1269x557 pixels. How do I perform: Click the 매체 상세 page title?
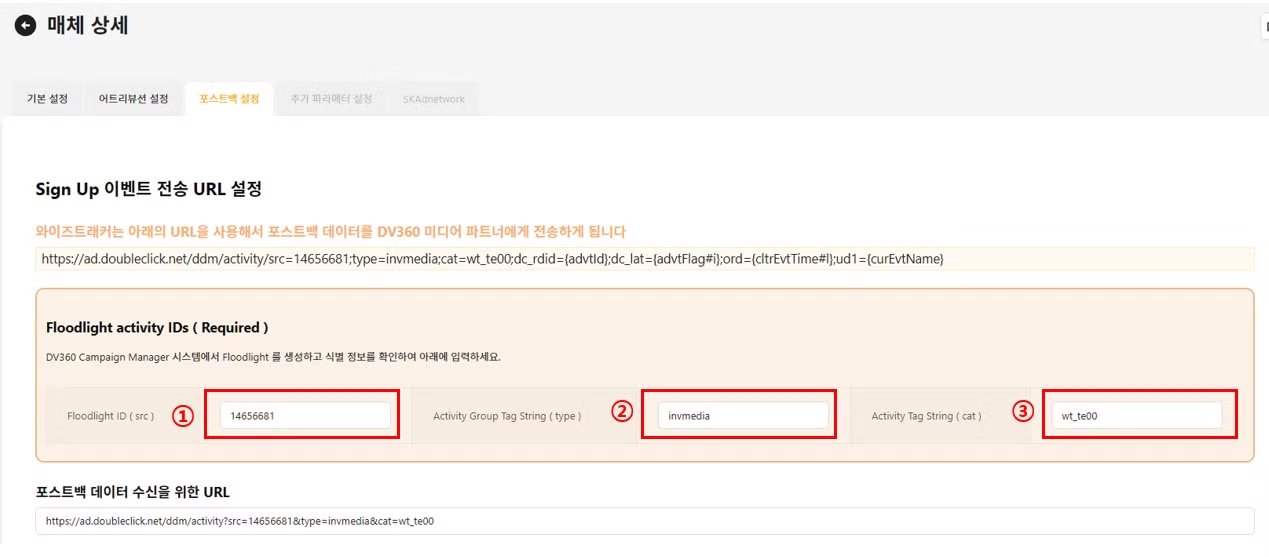88,26
